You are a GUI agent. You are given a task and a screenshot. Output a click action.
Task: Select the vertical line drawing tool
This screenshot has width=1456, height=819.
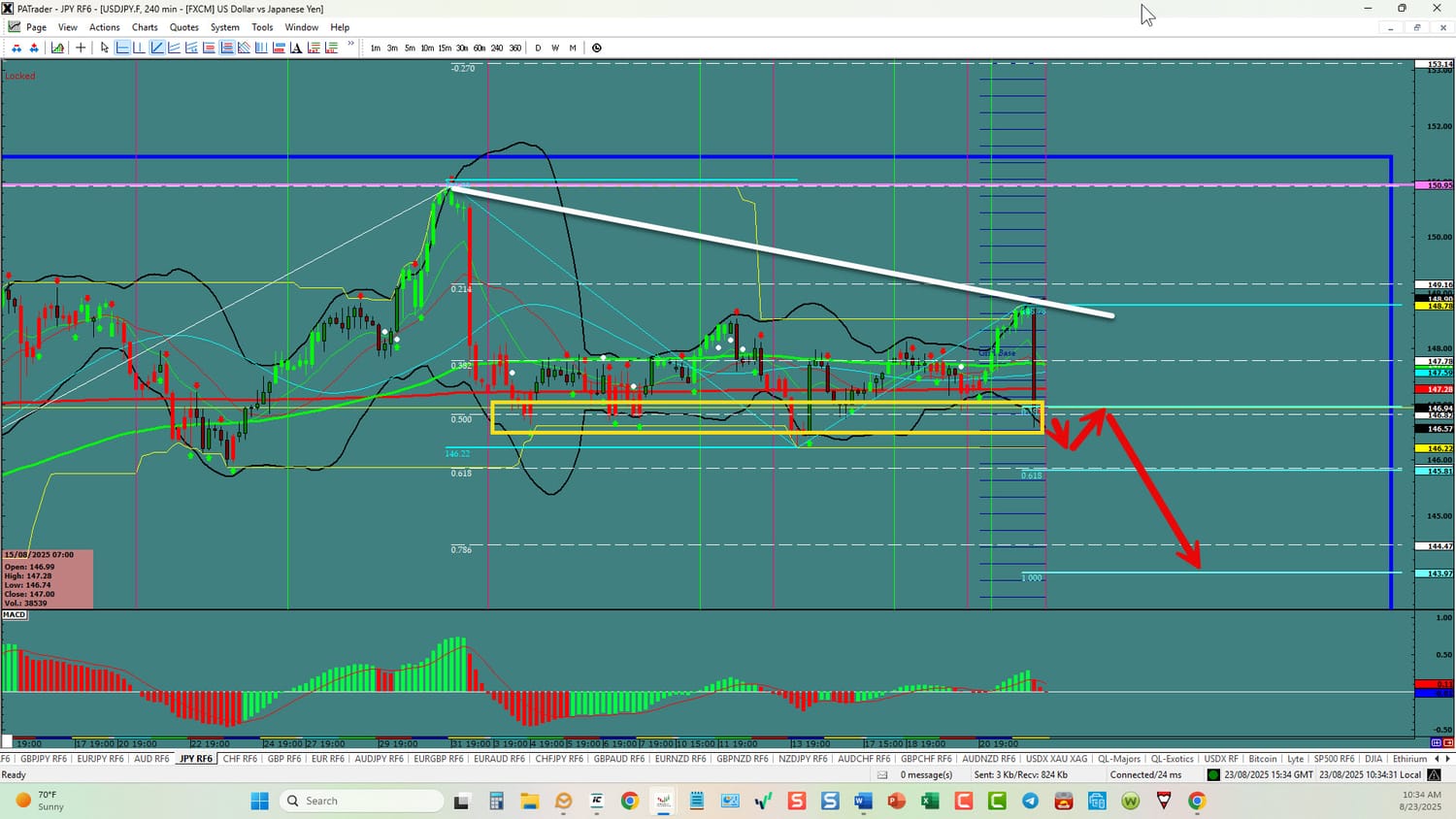(139, 48)
